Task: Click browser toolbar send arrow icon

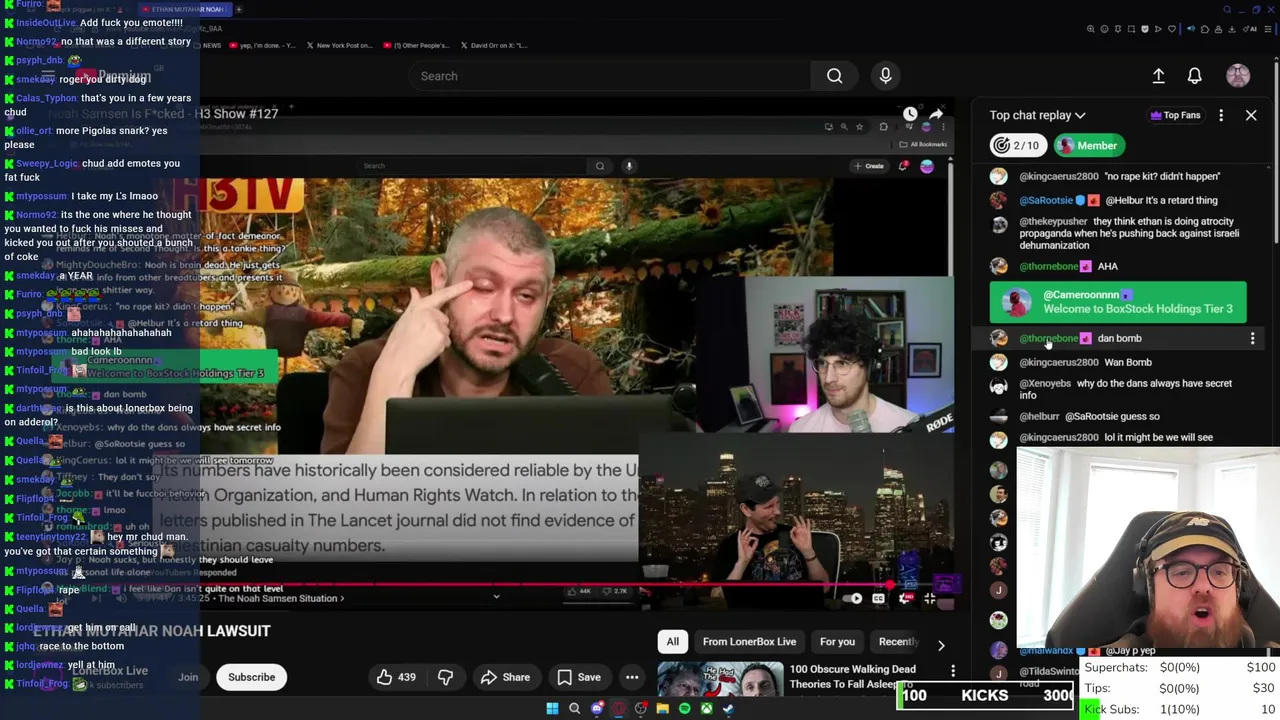Action: 1158,29
